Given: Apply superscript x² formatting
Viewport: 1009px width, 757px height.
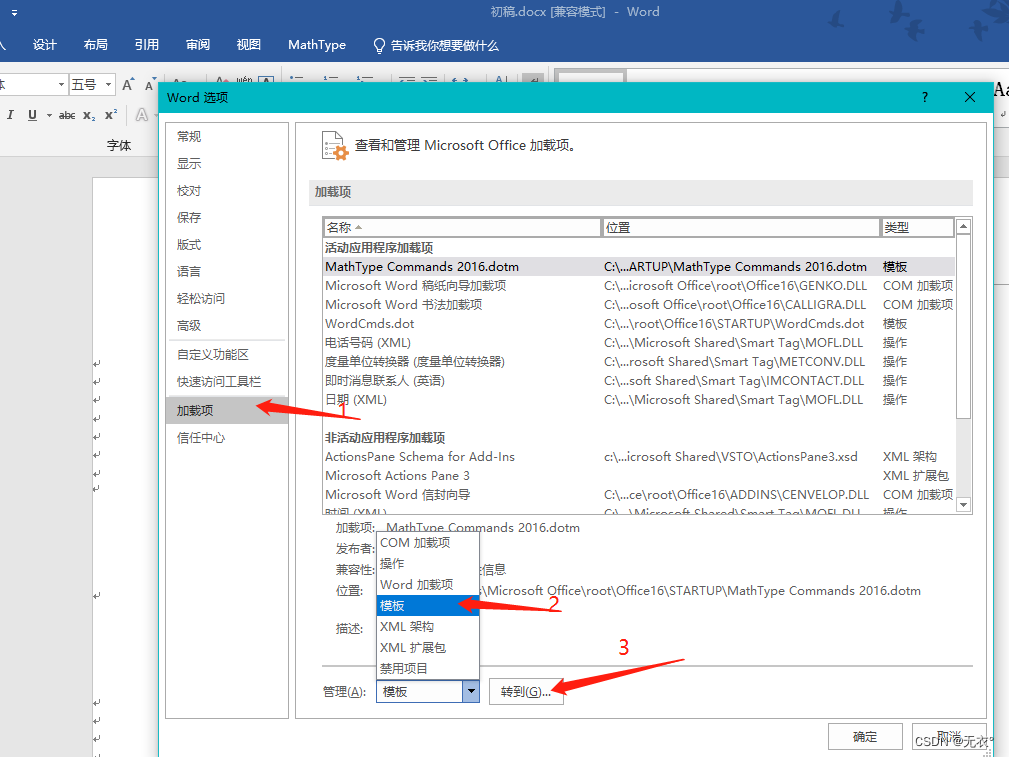Looking at the screenshot, I should point(111,115).
